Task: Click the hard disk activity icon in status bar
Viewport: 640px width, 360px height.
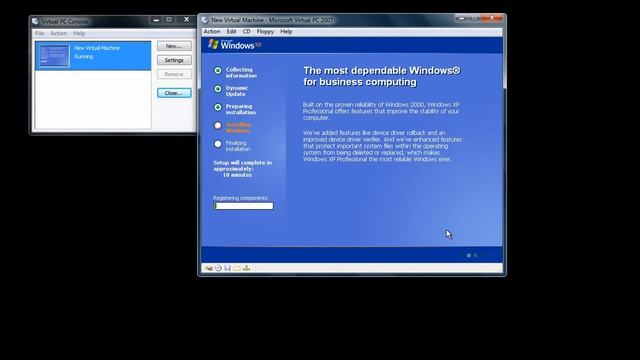Action: 209,268
